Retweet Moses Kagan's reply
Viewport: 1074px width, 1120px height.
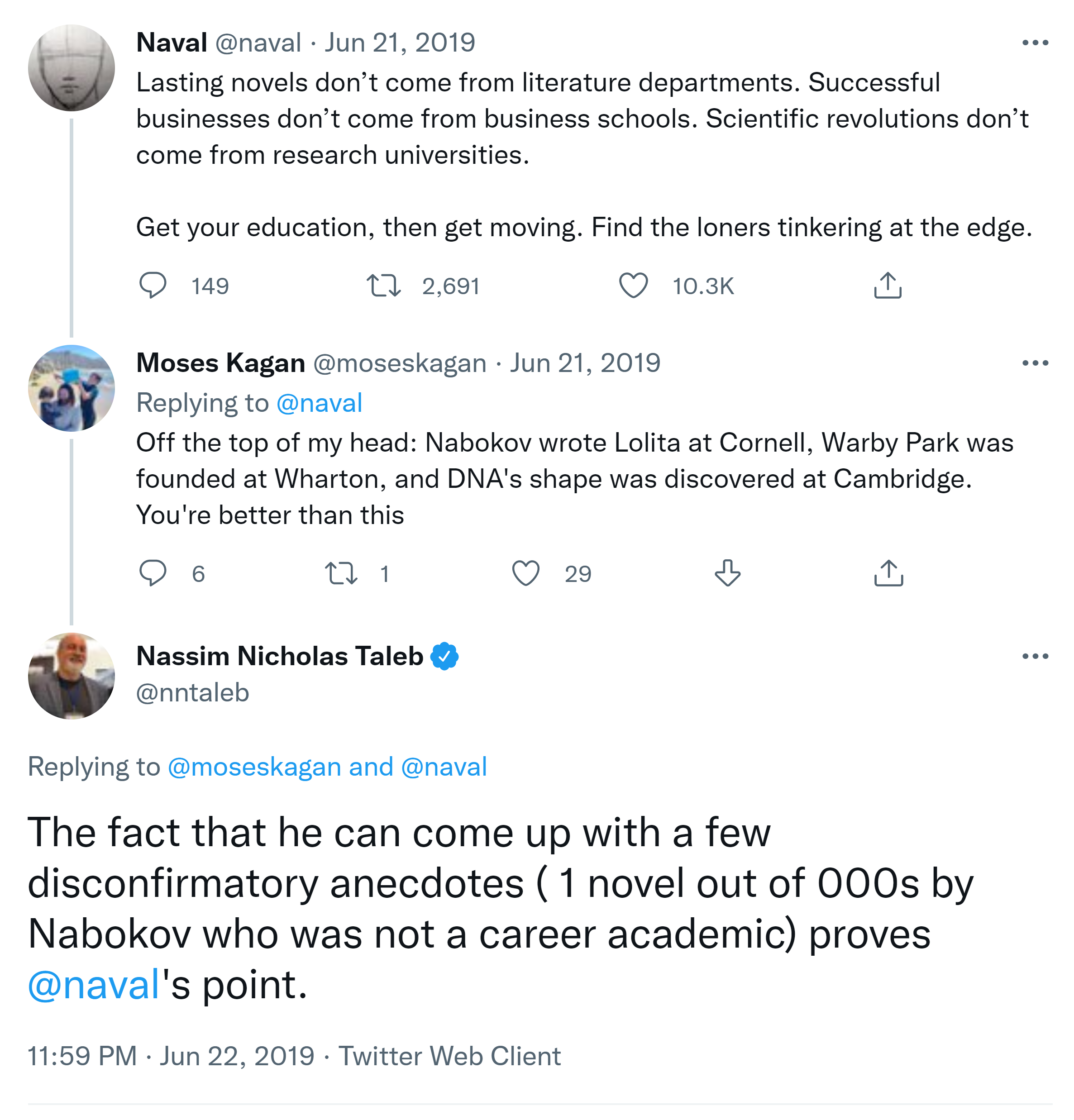(x=341, y=573)
